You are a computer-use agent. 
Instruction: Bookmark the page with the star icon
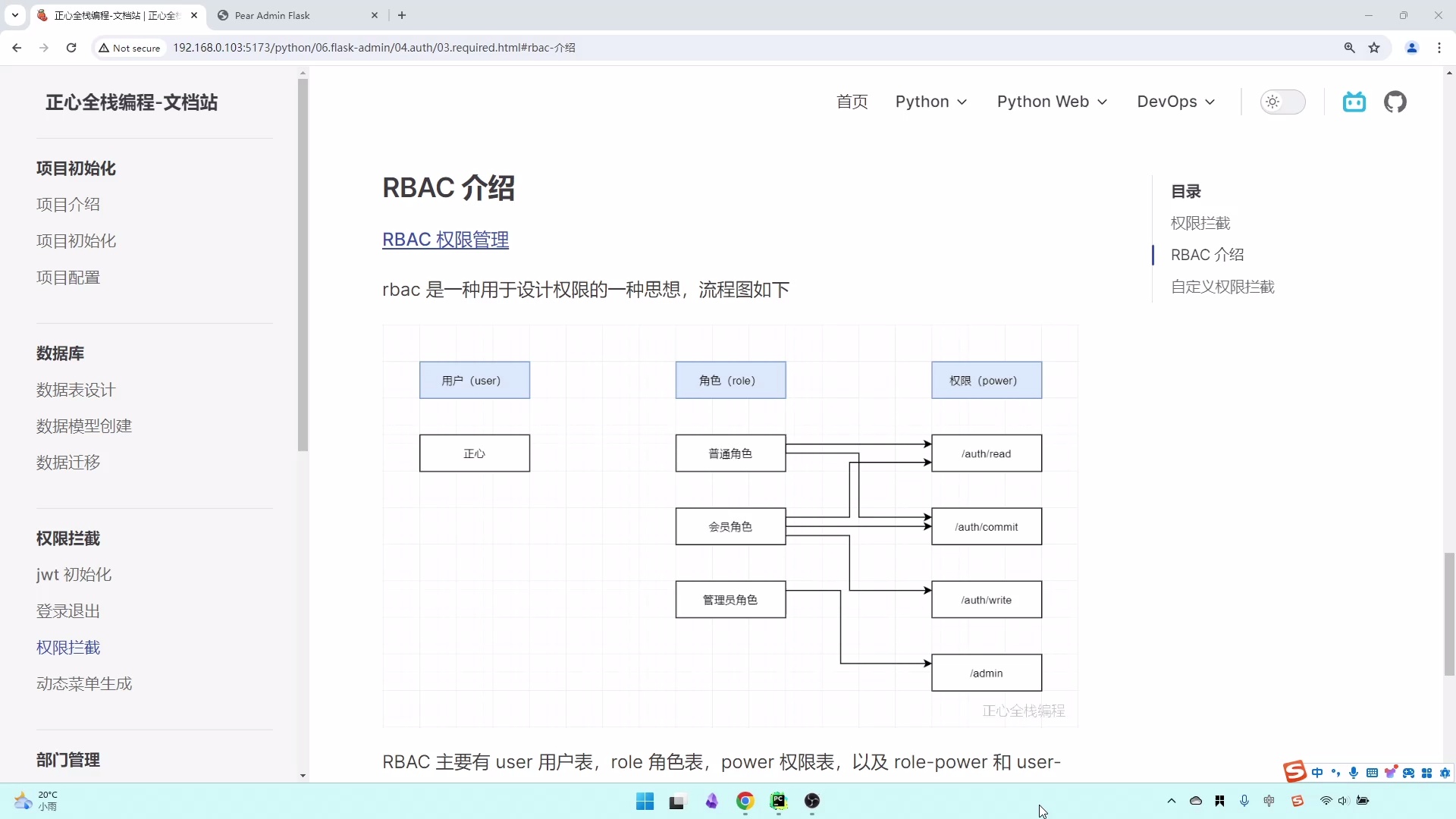[1375, 47]
